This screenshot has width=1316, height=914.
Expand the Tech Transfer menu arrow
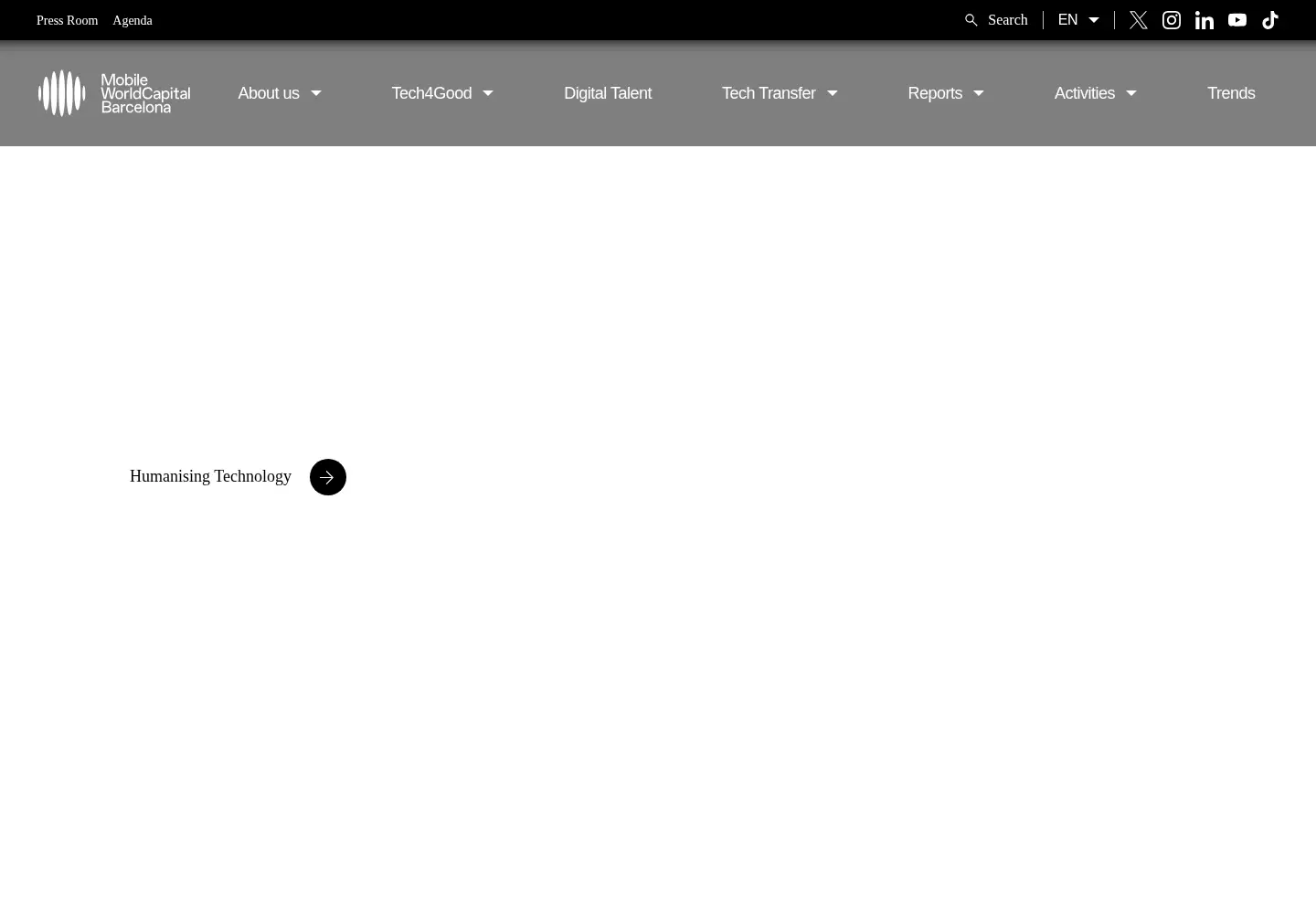832,93
